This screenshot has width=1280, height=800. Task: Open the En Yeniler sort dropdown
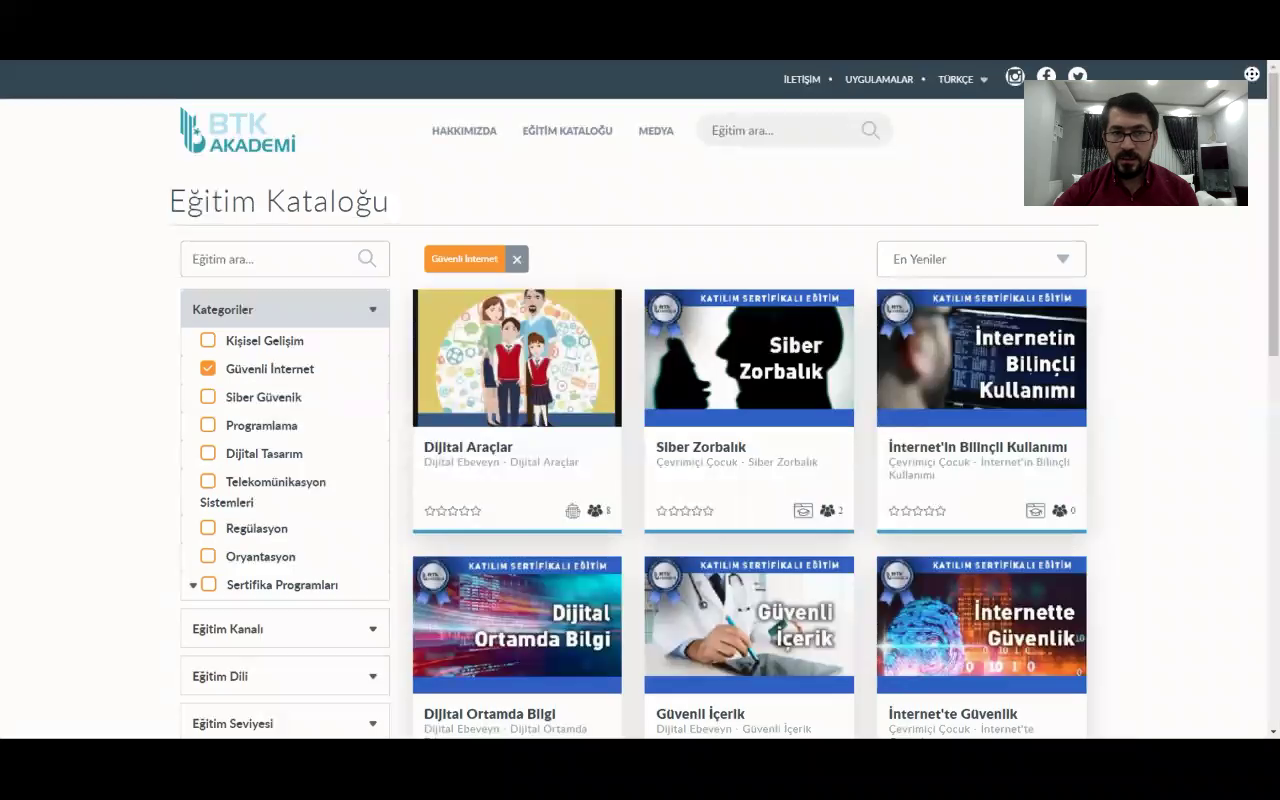pyautogui.click(x=981, y=259)
